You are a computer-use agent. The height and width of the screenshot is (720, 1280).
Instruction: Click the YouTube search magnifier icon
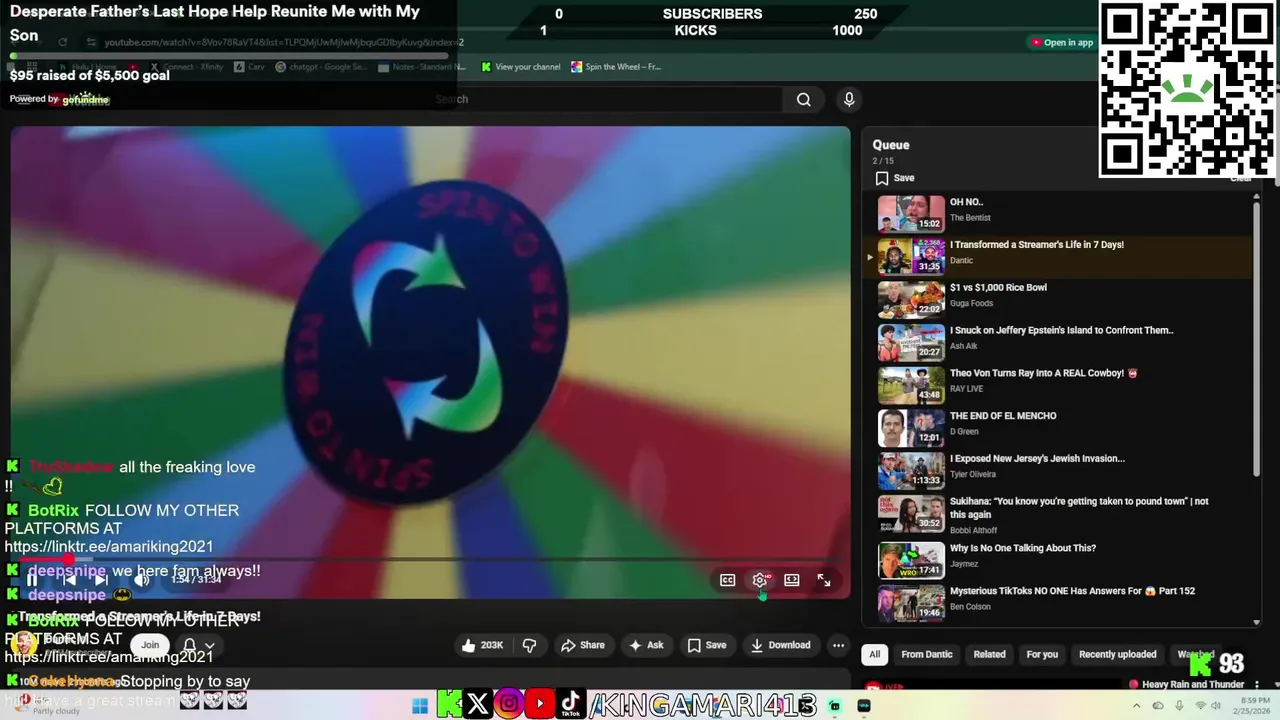(x=803, y=99)
